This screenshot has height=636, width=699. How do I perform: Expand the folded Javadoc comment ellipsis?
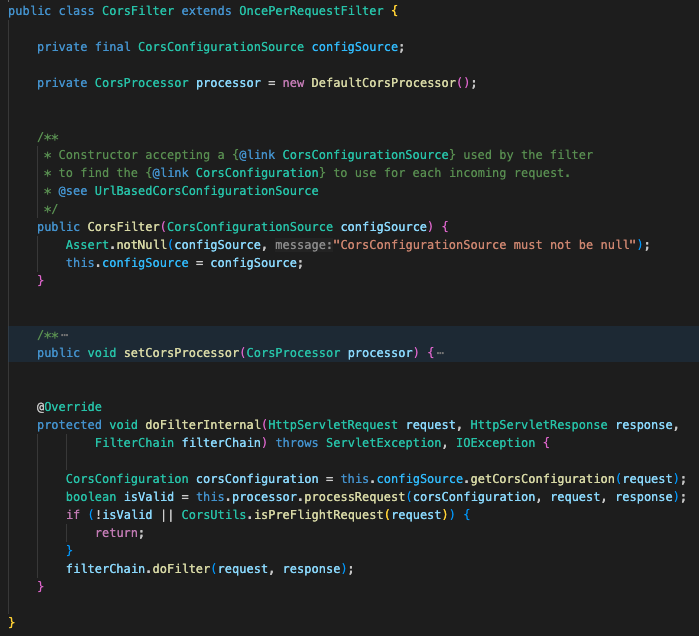[x=65, y=335]
